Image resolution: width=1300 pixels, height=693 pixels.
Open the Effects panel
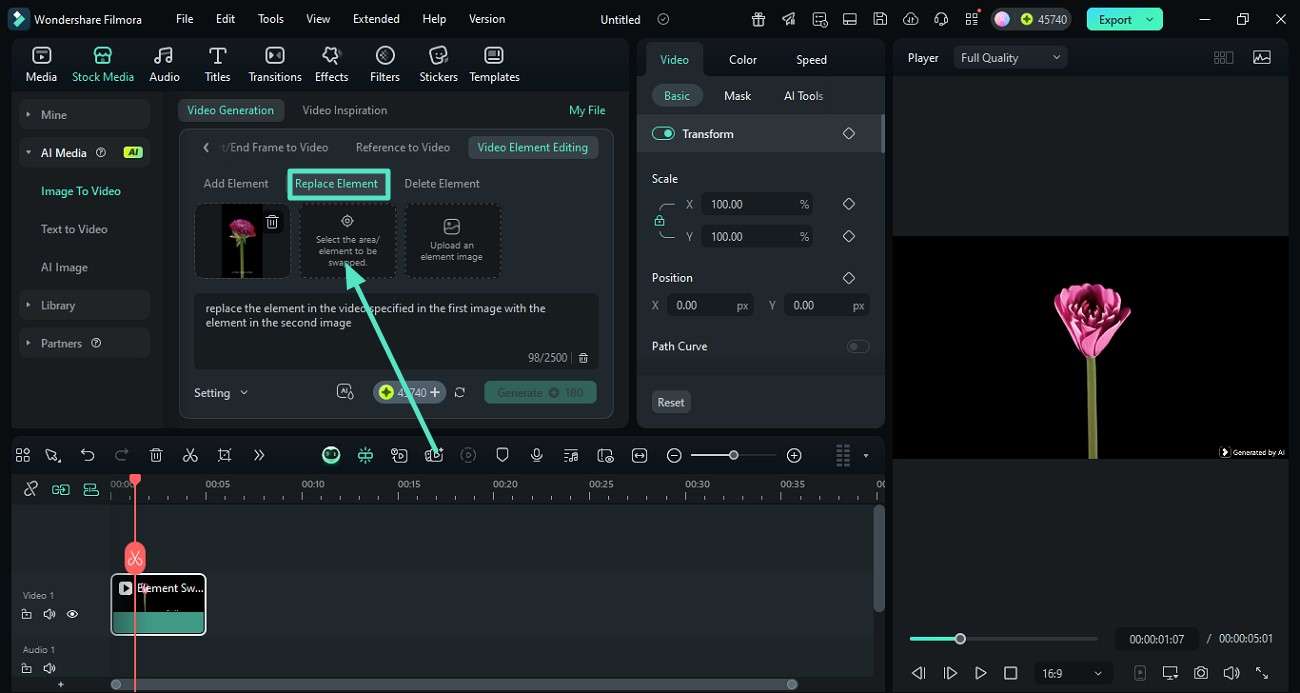pos(331,64)
